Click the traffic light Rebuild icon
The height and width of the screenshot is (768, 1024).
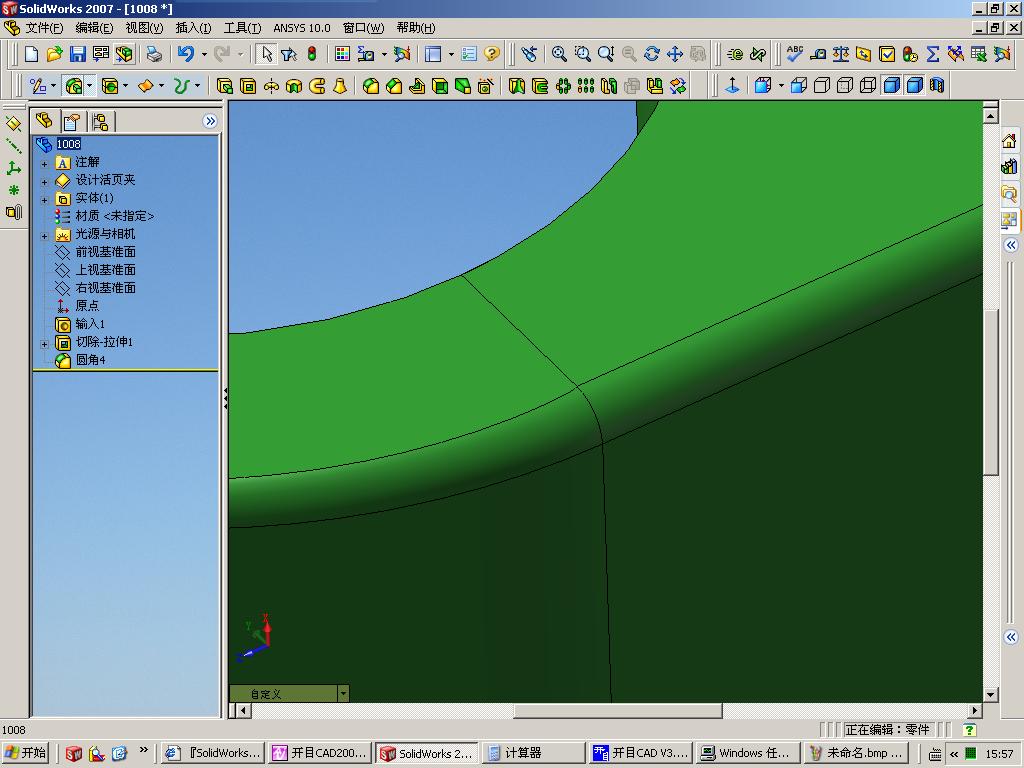(312, 54)
